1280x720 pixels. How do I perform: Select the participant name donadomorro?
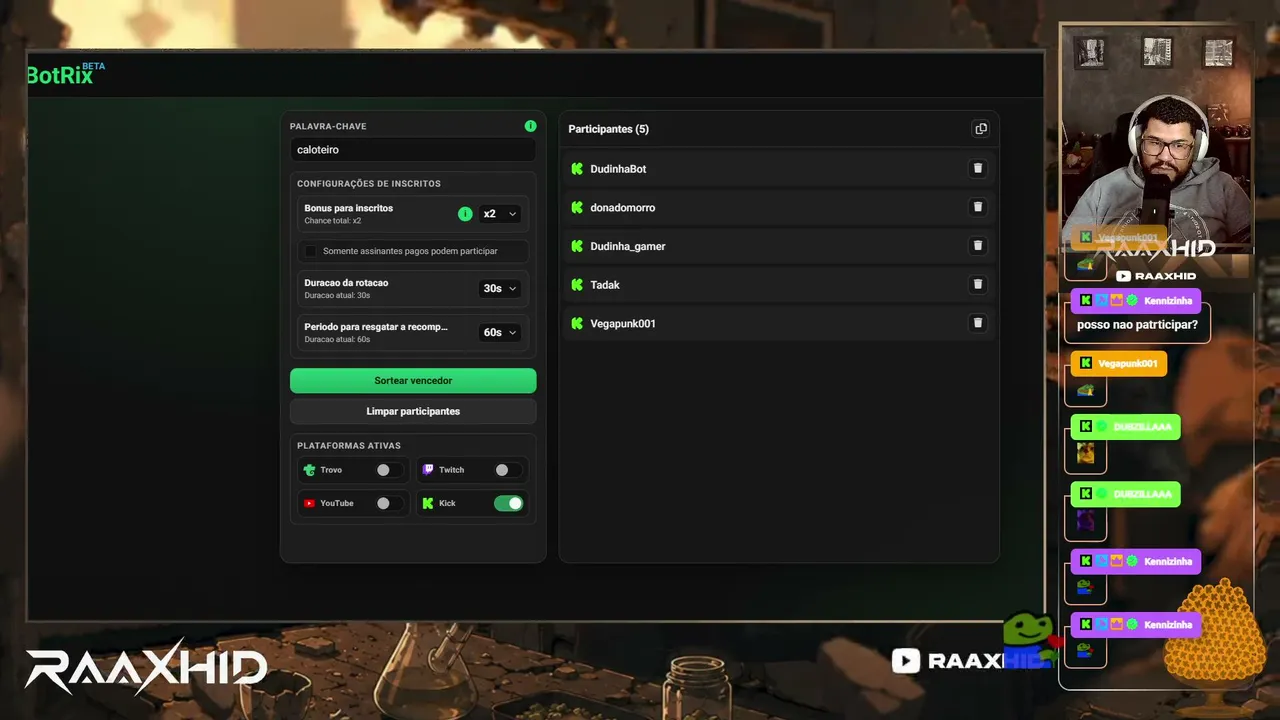tap(623, 208)
